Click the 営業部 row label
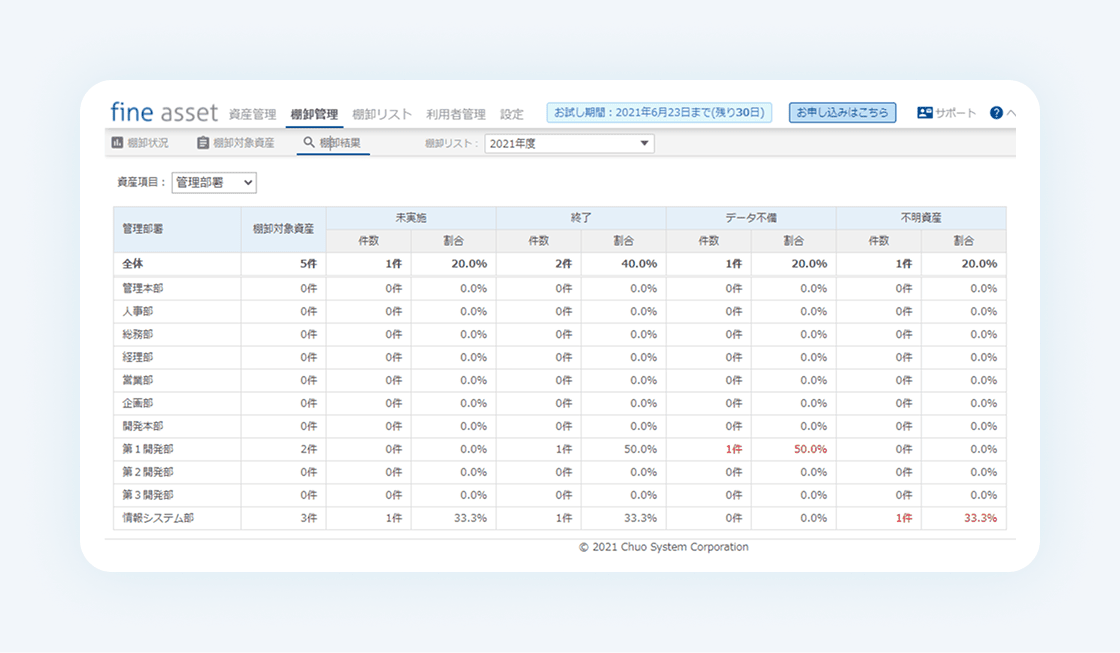 point(137,380)
